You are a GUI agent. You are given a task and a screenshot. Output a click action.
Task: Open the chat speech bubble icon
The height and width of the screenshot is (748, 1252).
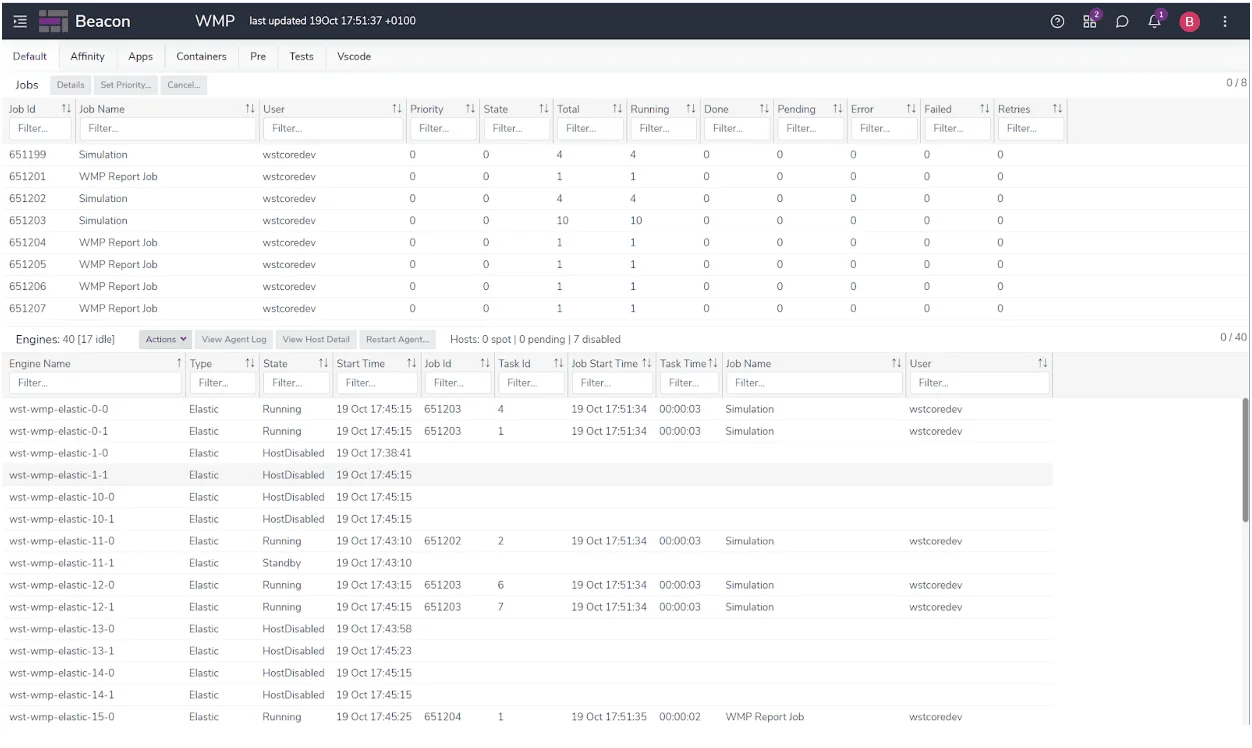pos(1123,22)
